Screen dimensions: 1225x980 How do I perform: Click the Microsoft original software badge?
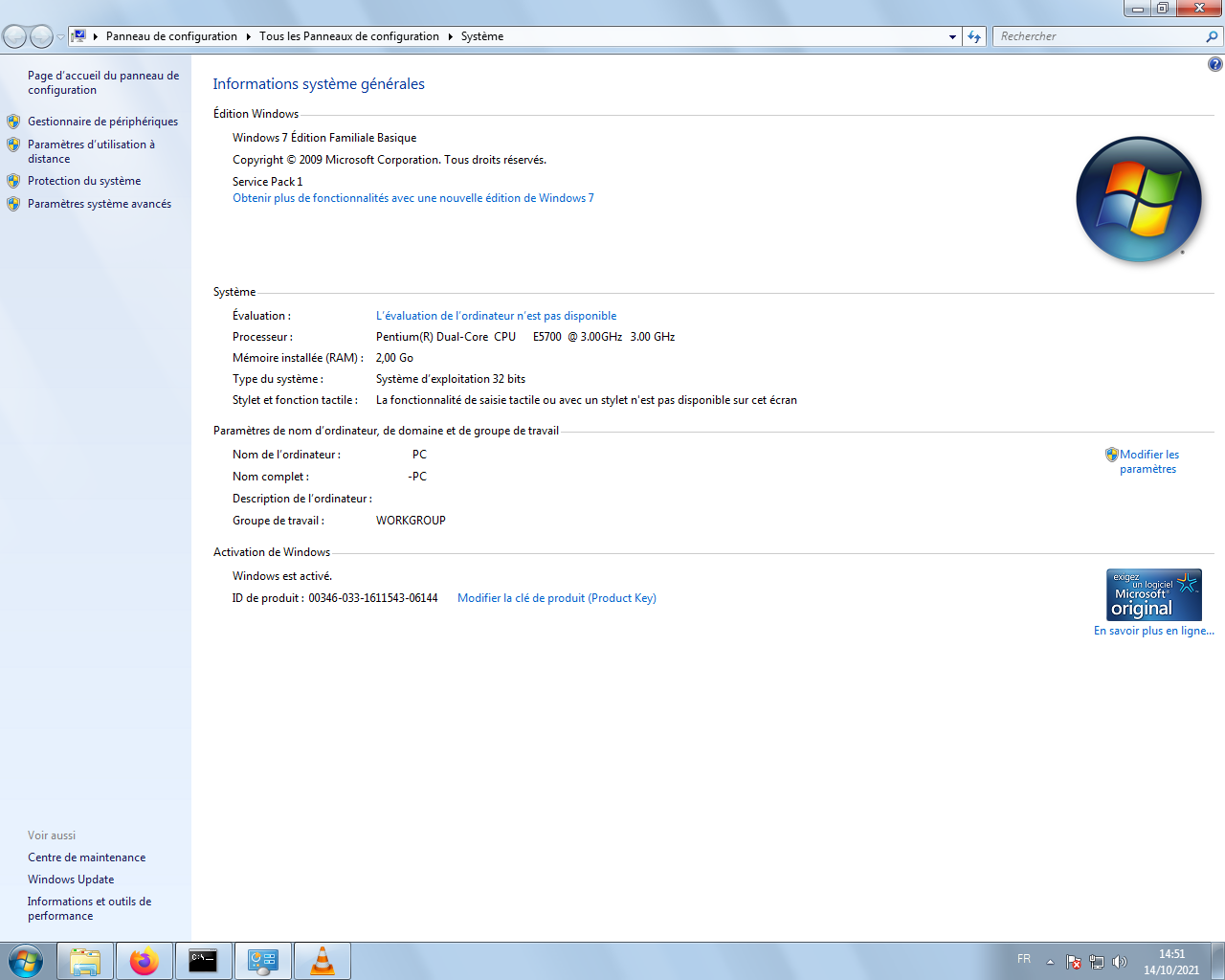coord(1154,595)
